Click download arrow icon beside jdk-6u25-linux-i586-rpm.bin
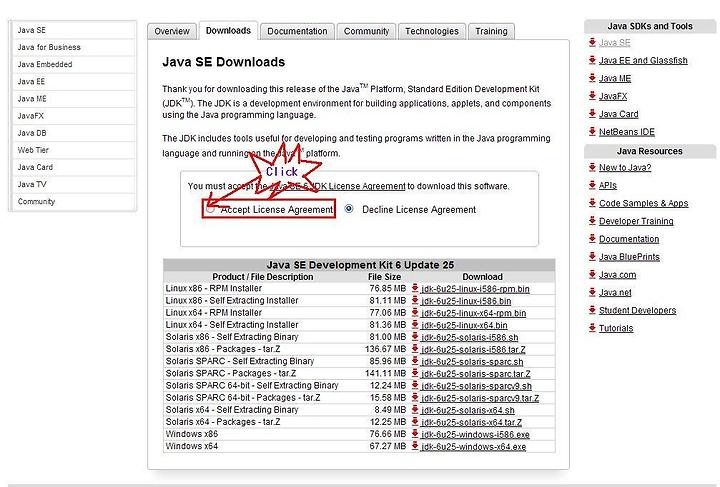Viewport: 720px width, 487px height. (415, 288)
